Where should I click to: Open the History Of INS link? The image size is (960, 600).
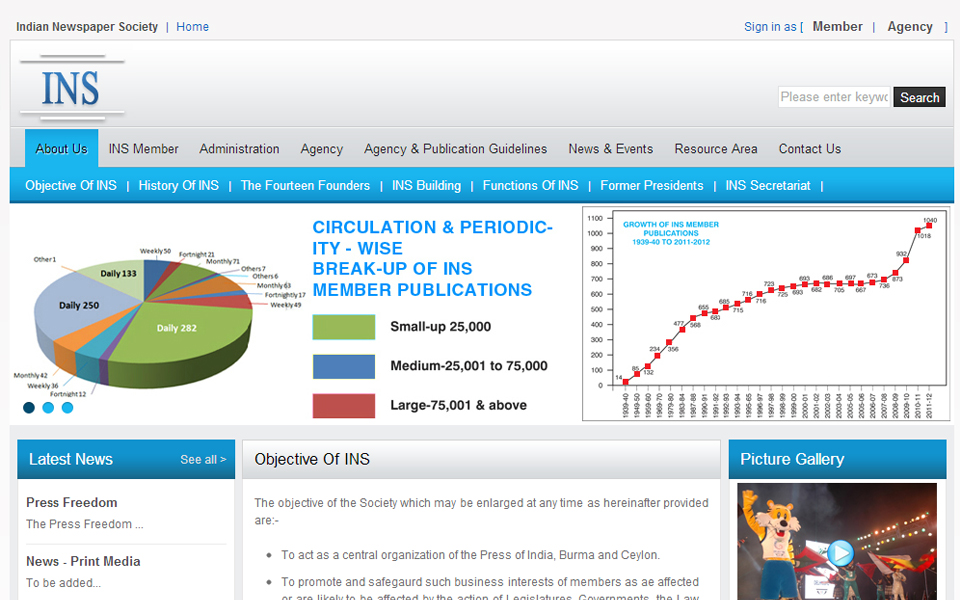click(178, 185)
